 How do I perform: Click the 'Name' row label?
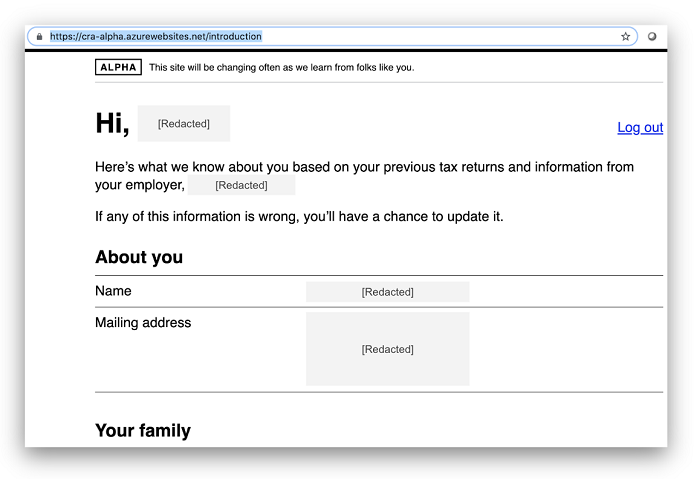click(x=113, y=291)
